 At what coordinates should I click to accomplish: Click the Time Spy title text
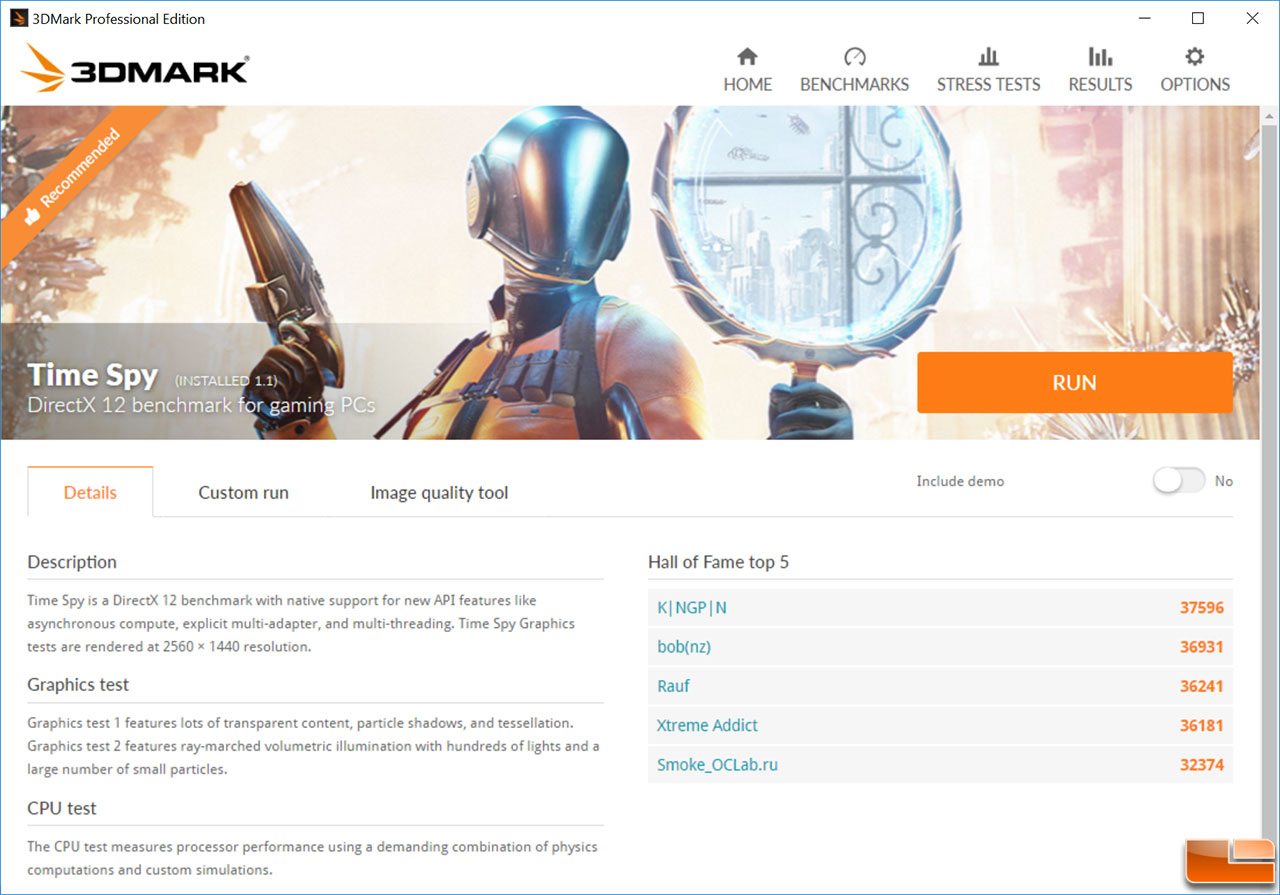93,376
